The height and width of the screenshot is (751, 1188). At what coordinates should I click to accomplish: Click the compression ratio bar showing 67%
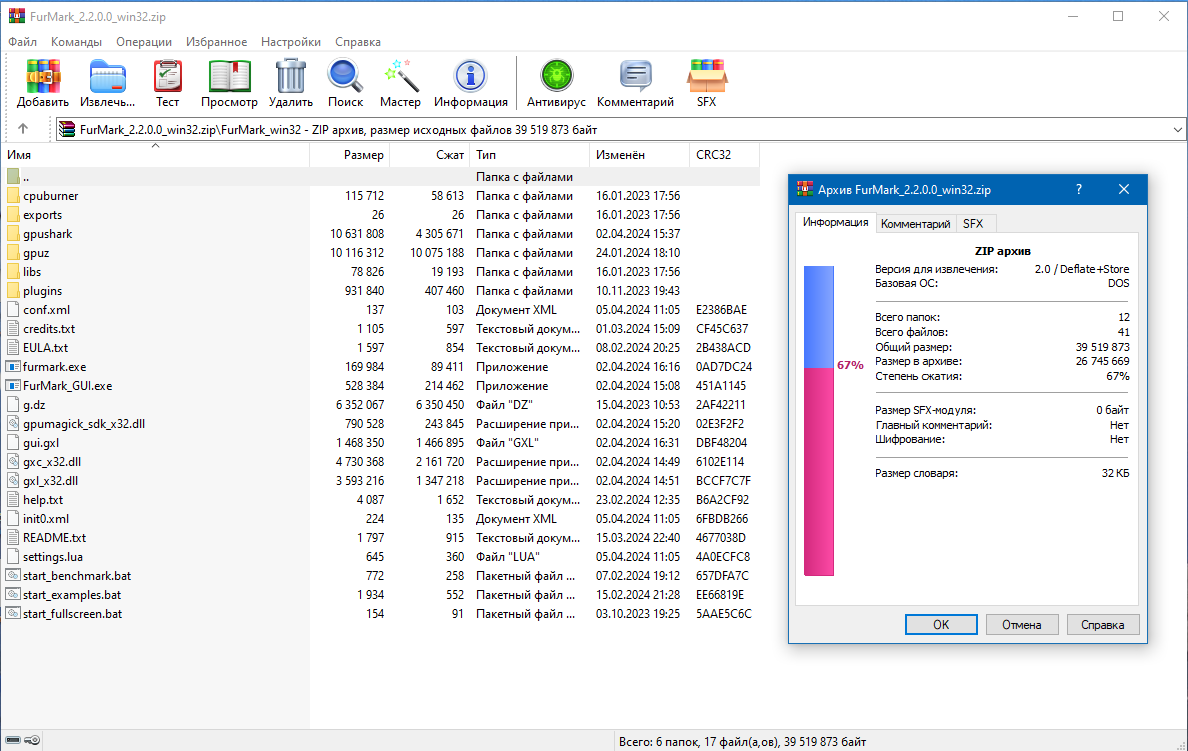coord(819,420)
